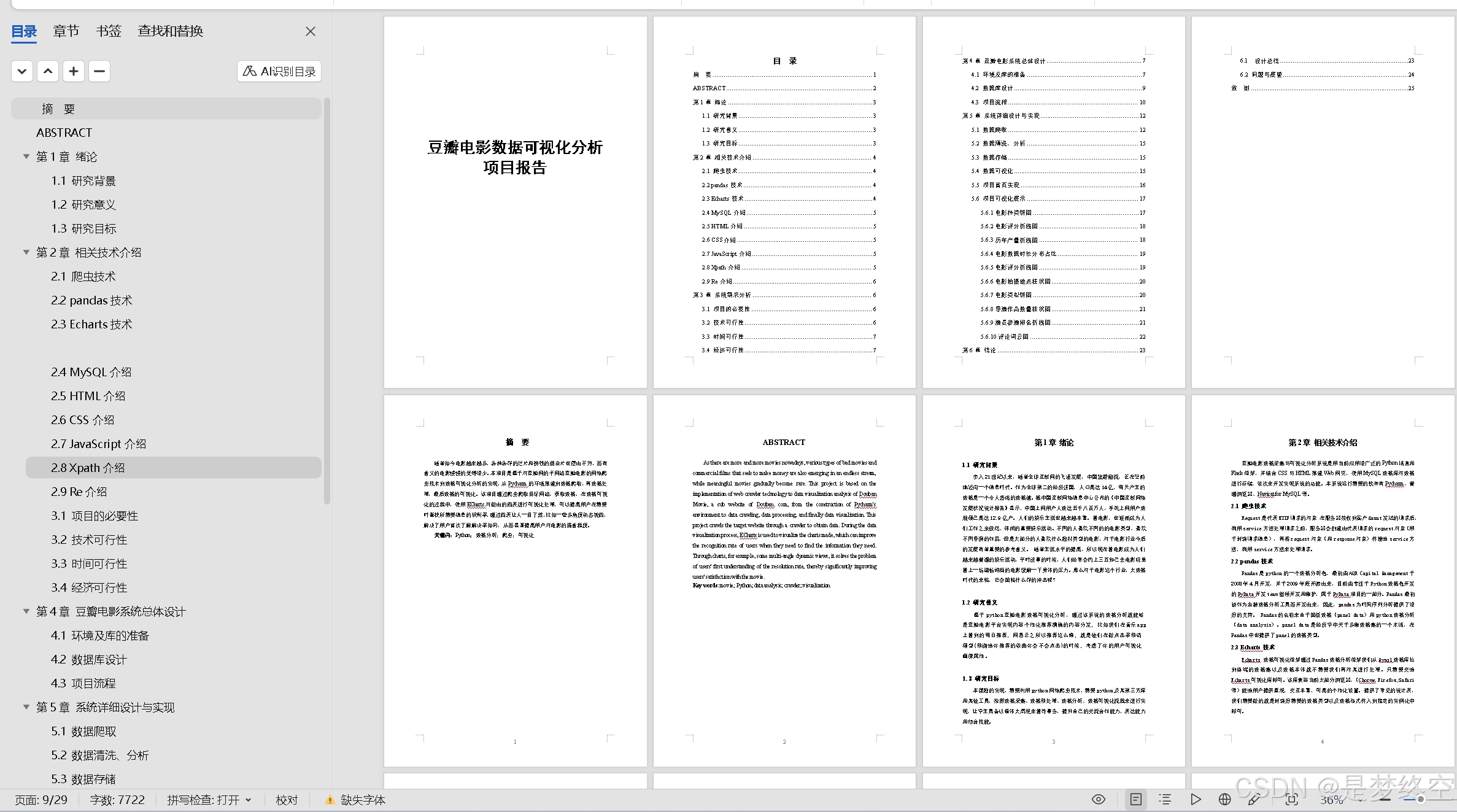The image size is (1457, 812).
Task: Start reading mode play icon
Action: pyautogui.click(x=1196, y=799)
